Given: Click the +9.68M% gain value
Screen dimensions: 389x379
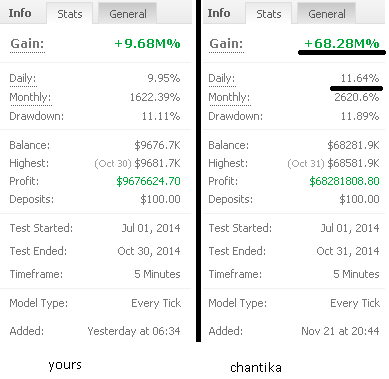Looking at the screenshot, I should [x=147, y=44].
